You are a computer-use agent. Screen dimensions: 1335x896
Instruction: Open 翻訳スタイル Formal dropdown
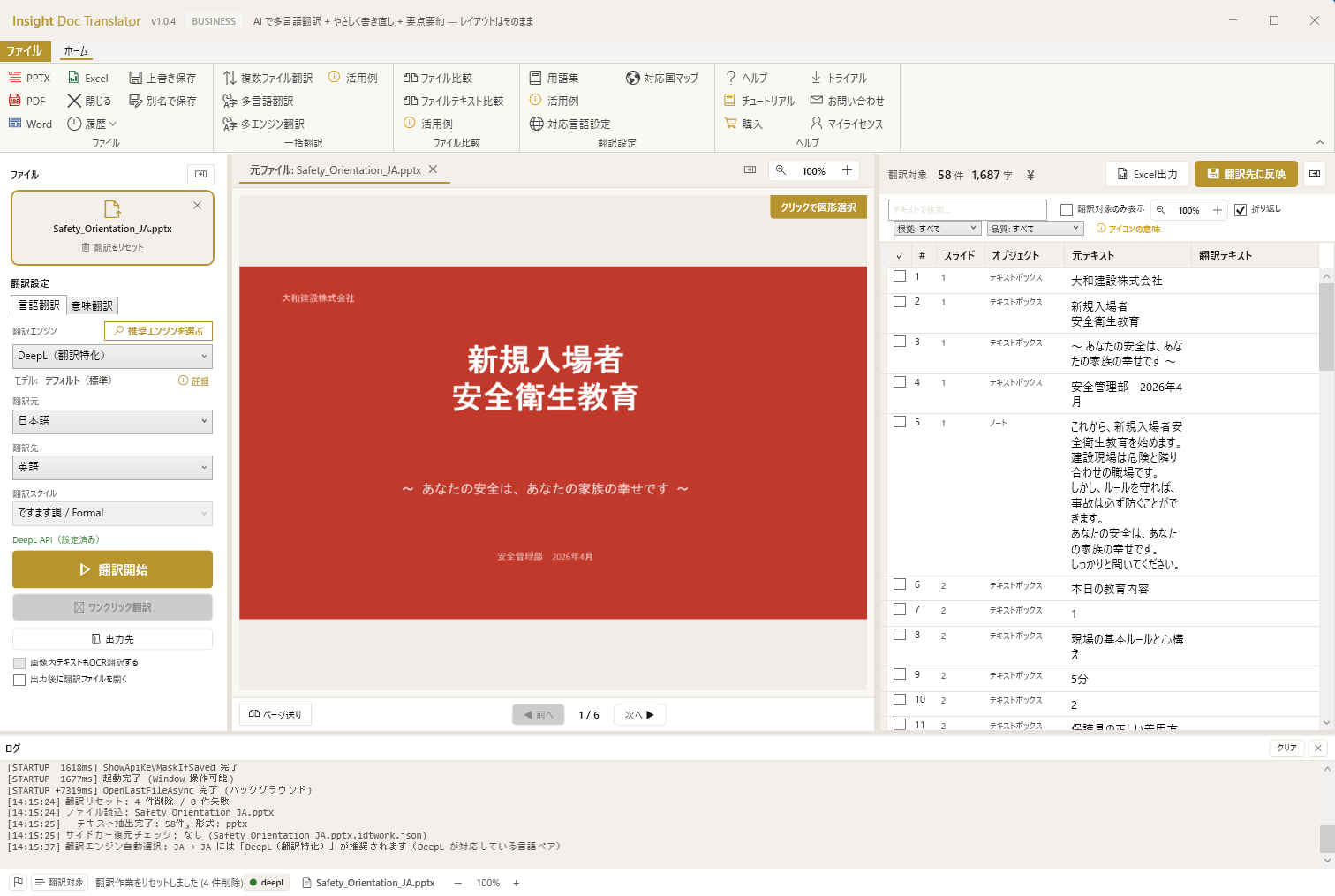point(113,513)
